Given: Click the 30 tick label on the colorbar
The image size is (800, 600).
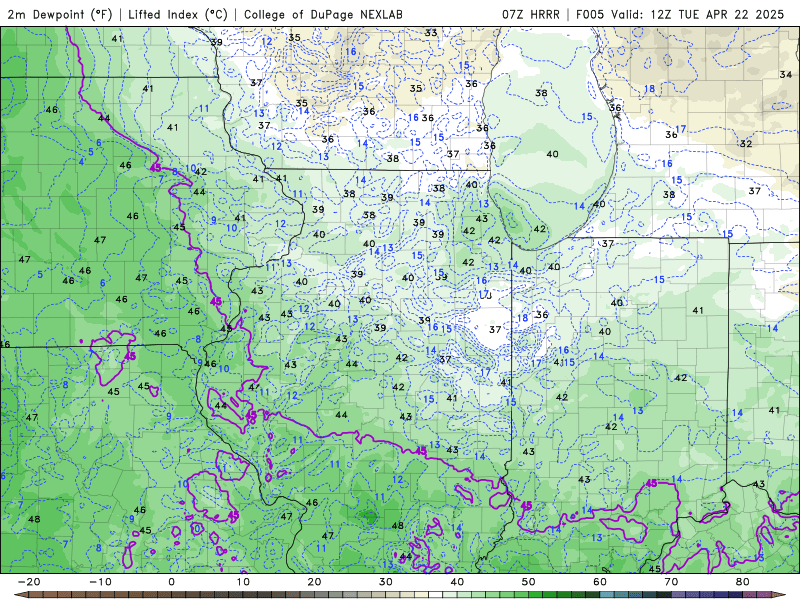Looking at the screenshot, I should 386,582.
